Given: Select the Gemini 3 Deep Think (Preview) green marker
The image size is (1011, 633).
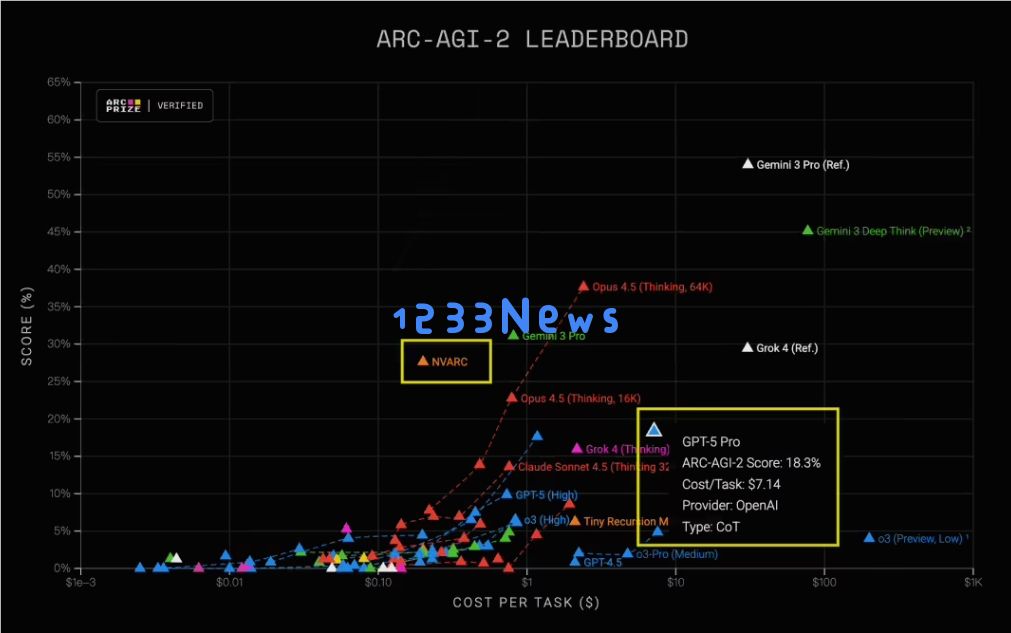Looking at the screenshot, I should 808,230.
